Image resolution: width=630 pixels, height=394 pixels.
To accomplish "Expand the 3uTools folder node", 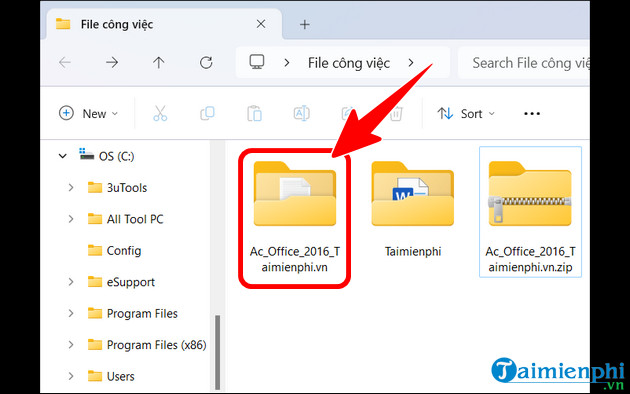I will (x=71, y=188).
